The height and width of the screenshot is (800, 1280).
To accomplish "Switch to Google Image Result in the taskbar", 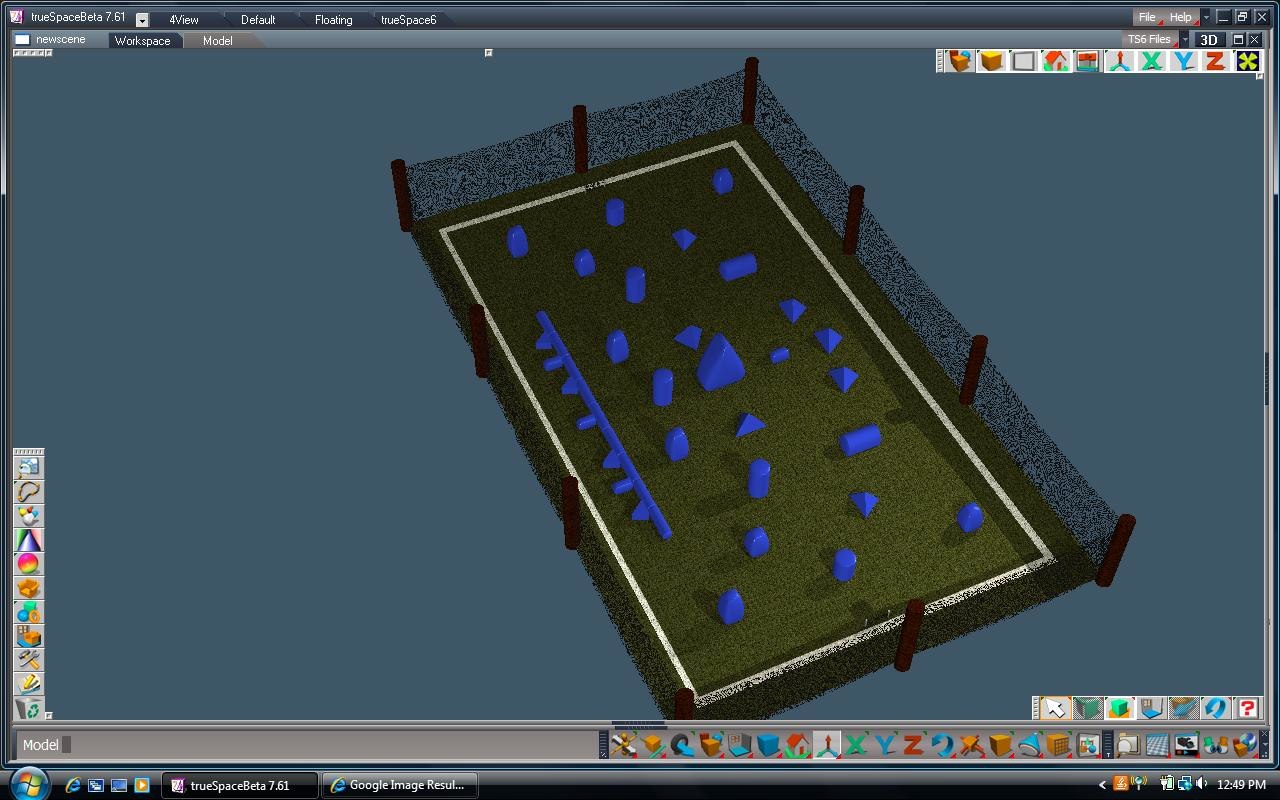I will [400, 784].
